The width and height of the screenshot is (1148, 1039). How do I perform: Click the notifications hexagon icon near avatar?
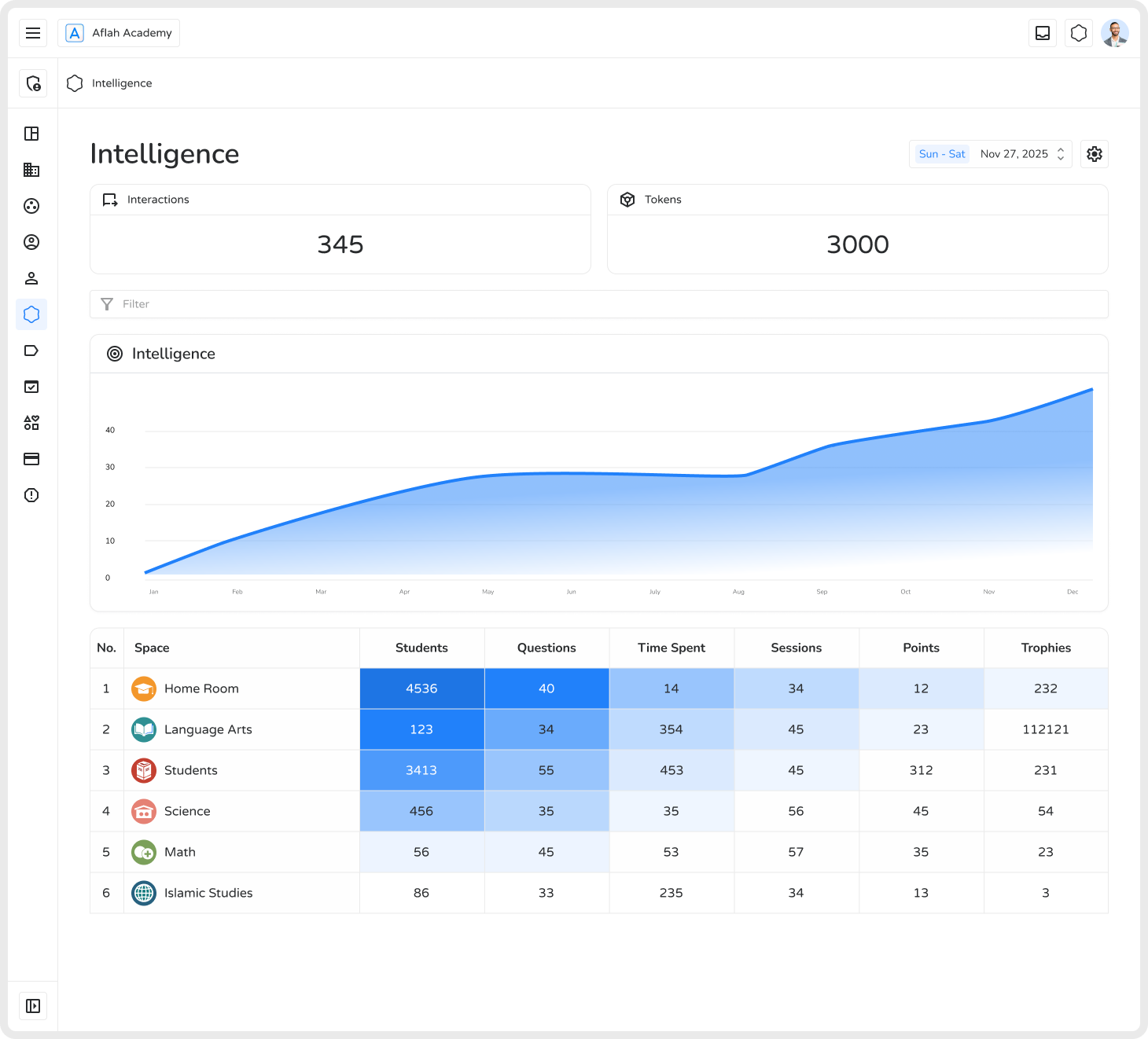point(1078,33)
